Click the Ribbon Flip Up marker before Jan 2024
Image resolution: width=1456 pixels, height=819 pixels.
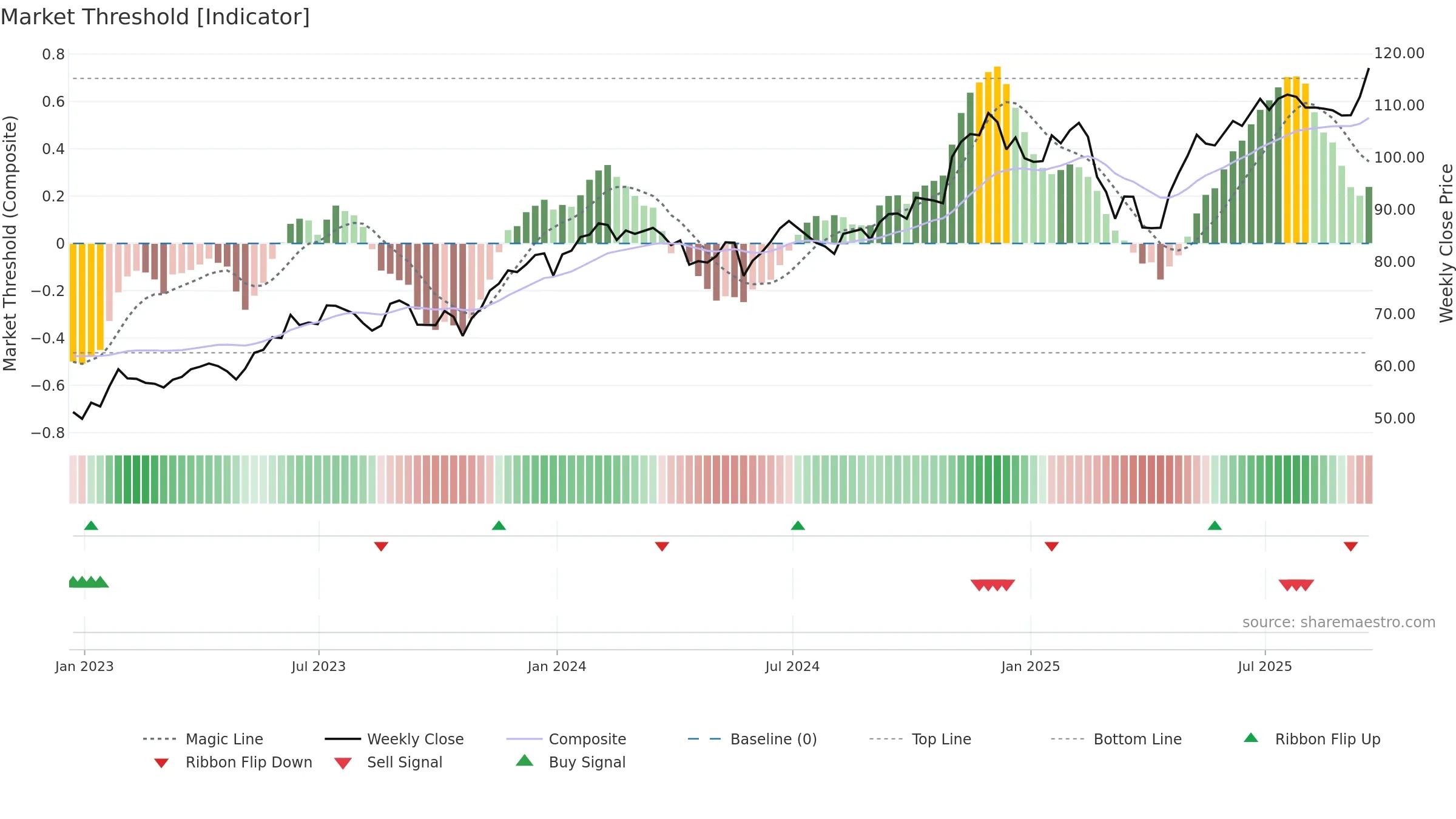(x=499, y=525)
